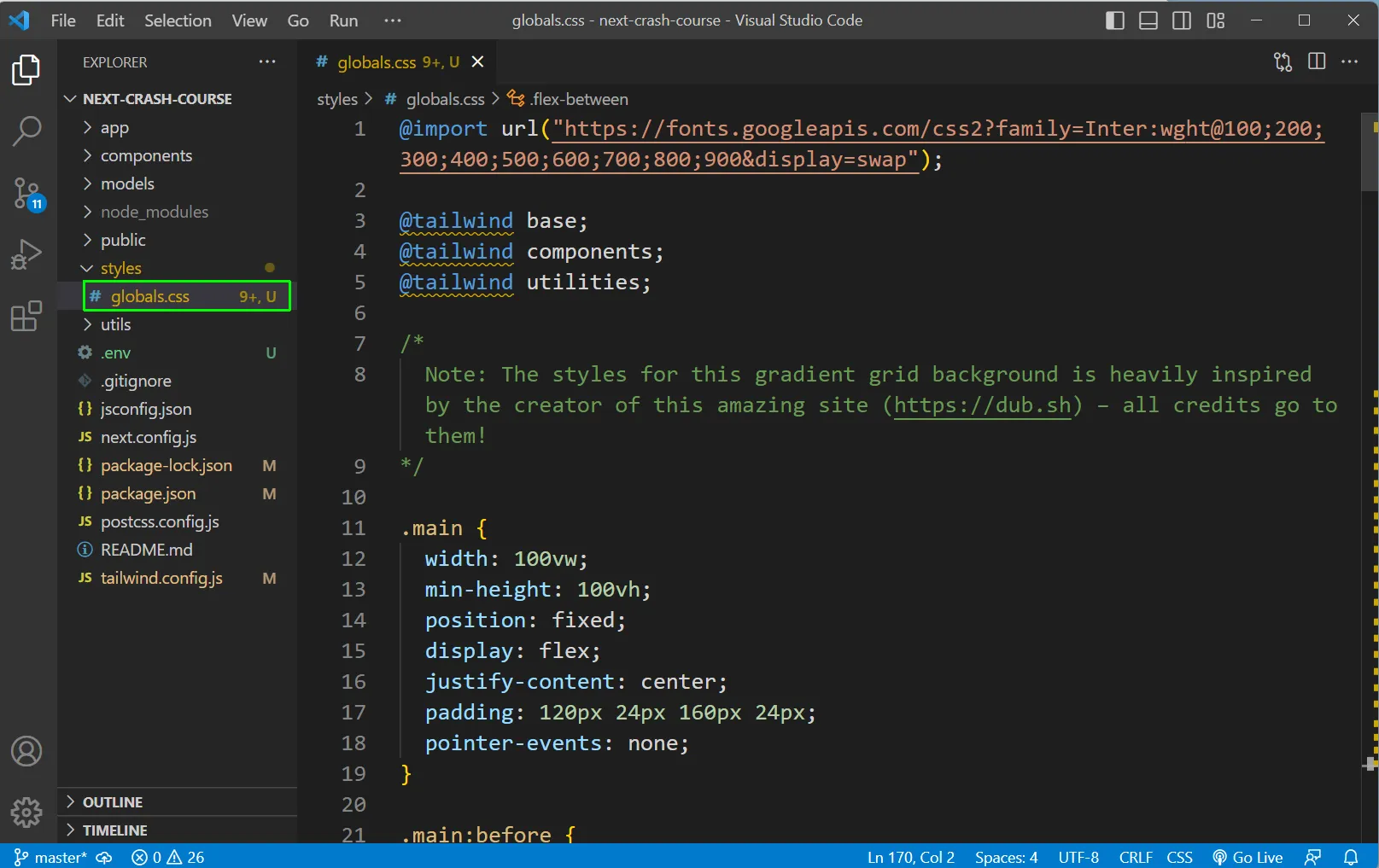This screenshot has height=868, width=1379.
Task: Select the globals.css editor tab
Action: (397, 61)
